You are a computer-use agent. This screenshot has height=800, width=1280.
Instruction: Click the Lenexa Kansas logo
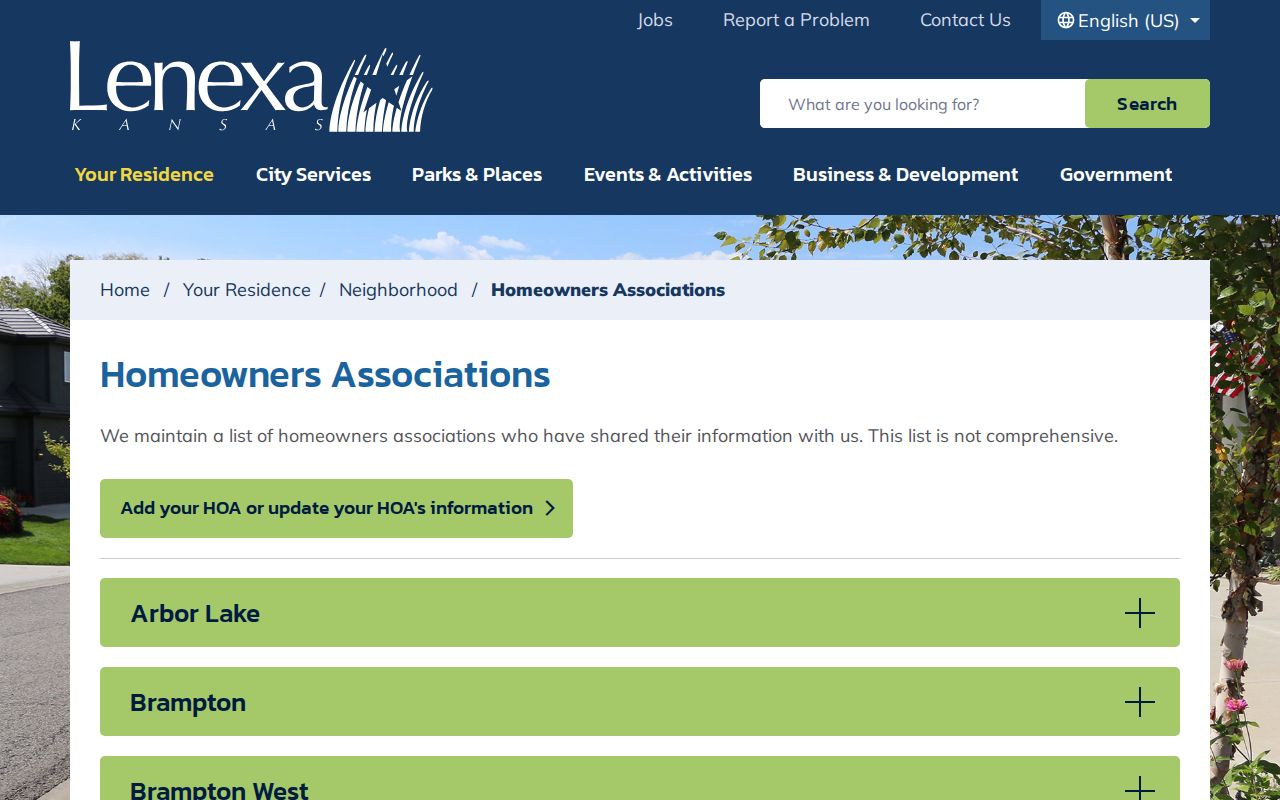pyautogui.click(x=251, y=89)
